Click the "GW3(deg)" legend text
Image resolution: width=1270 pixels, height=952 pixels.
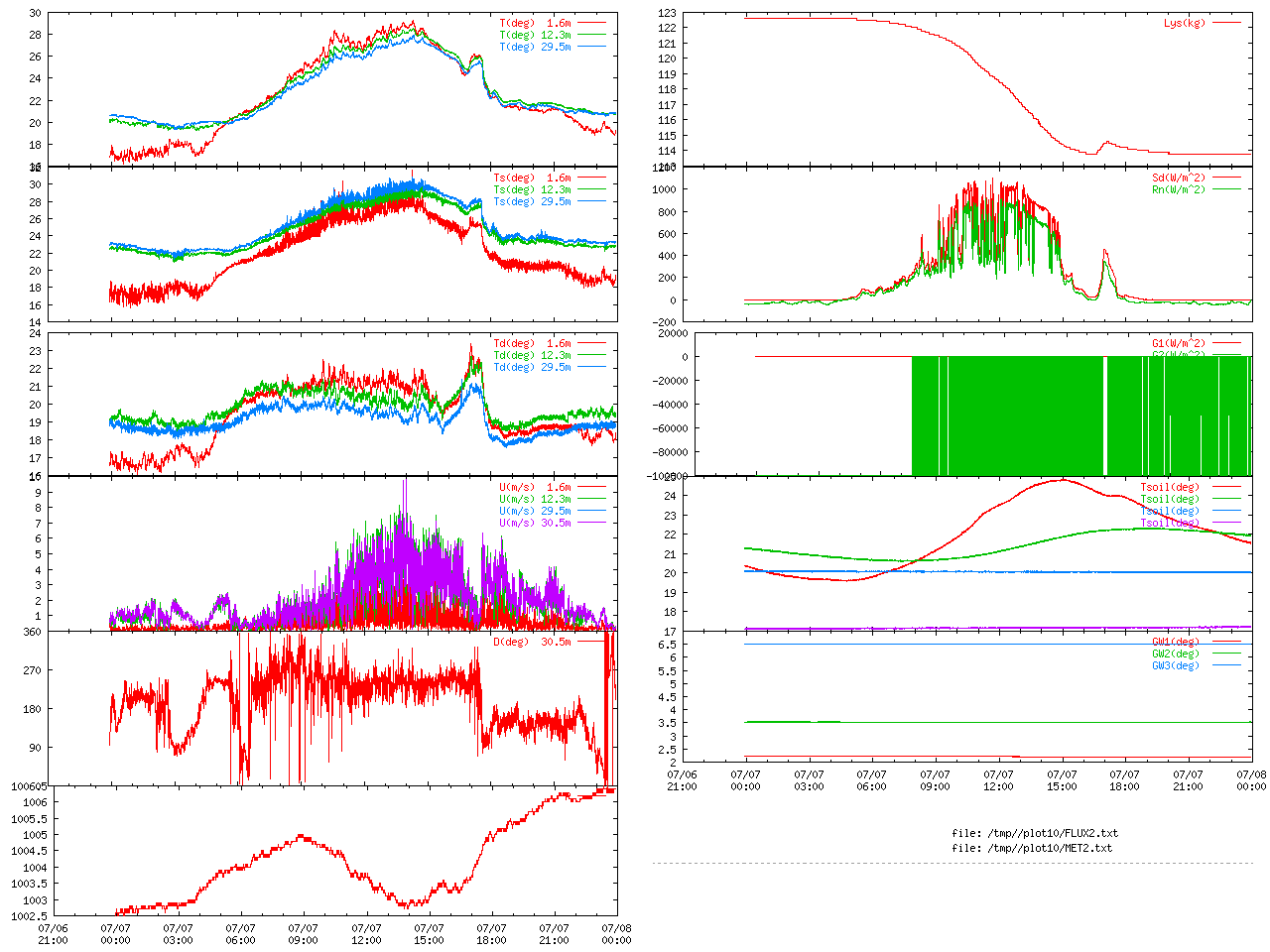coord(1176,665)
